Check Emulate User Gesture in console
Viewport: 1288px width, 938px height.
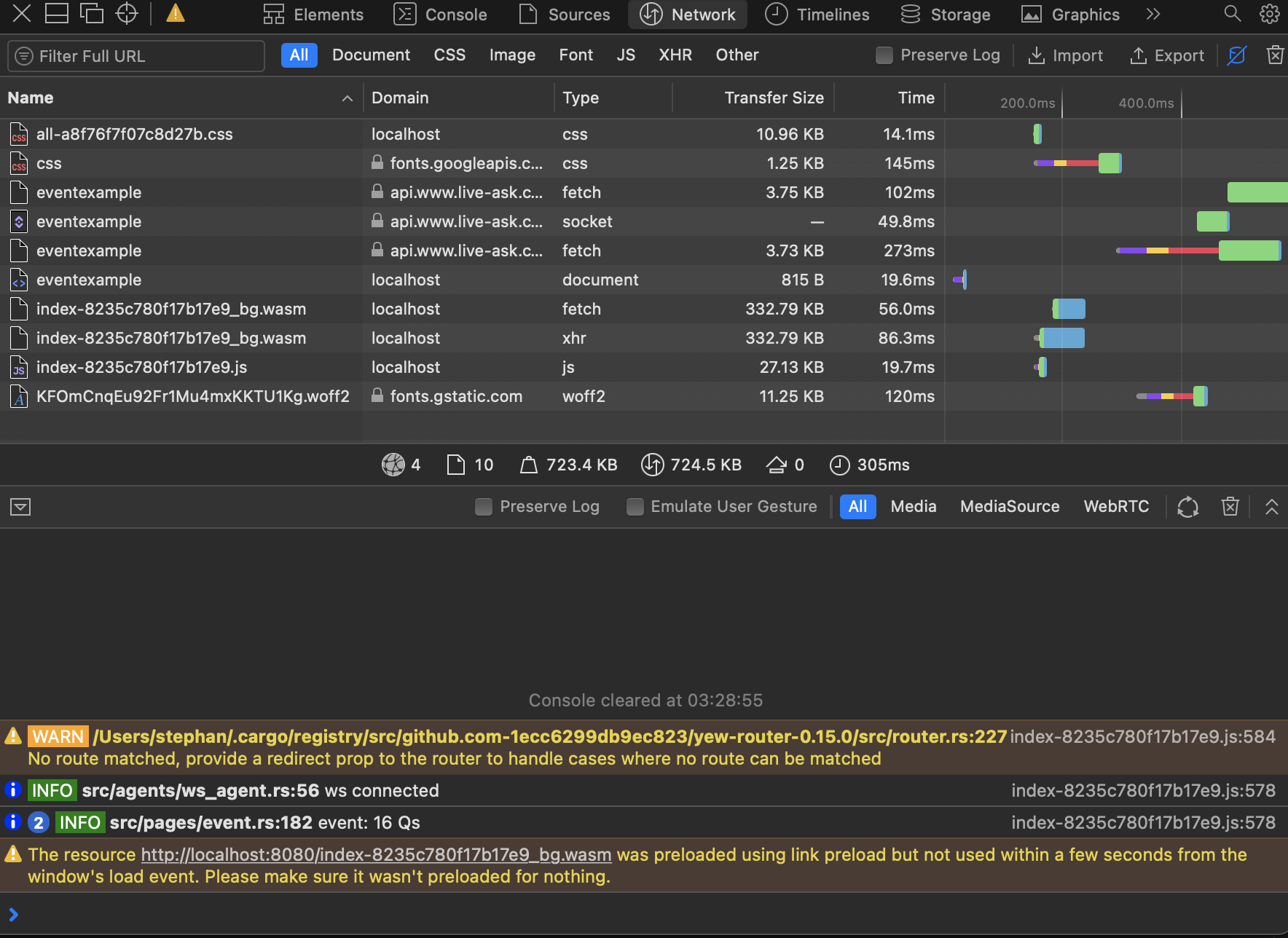click(635, 506)
